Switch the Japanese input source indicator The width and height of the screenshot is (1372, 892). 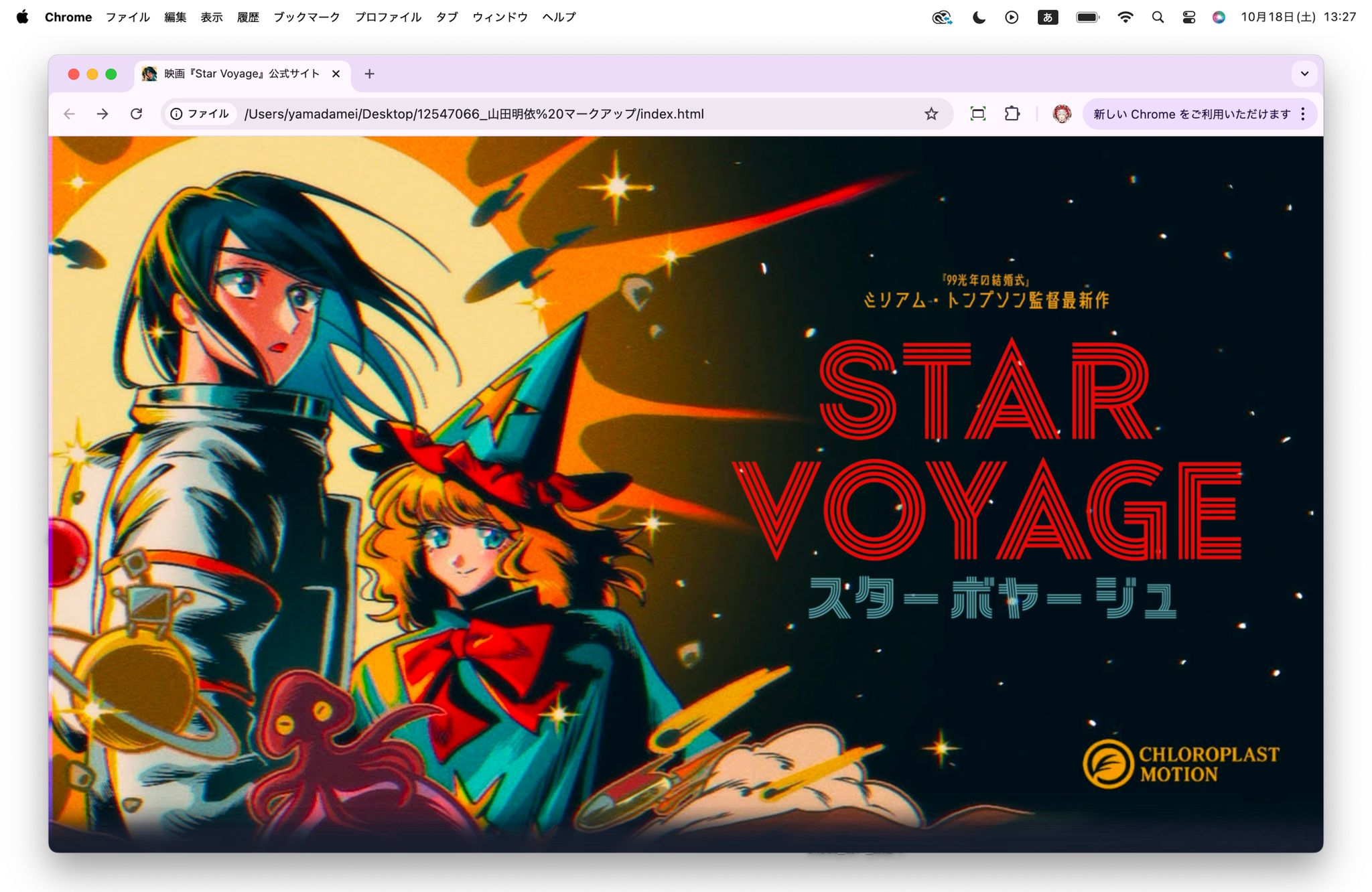1048,17
